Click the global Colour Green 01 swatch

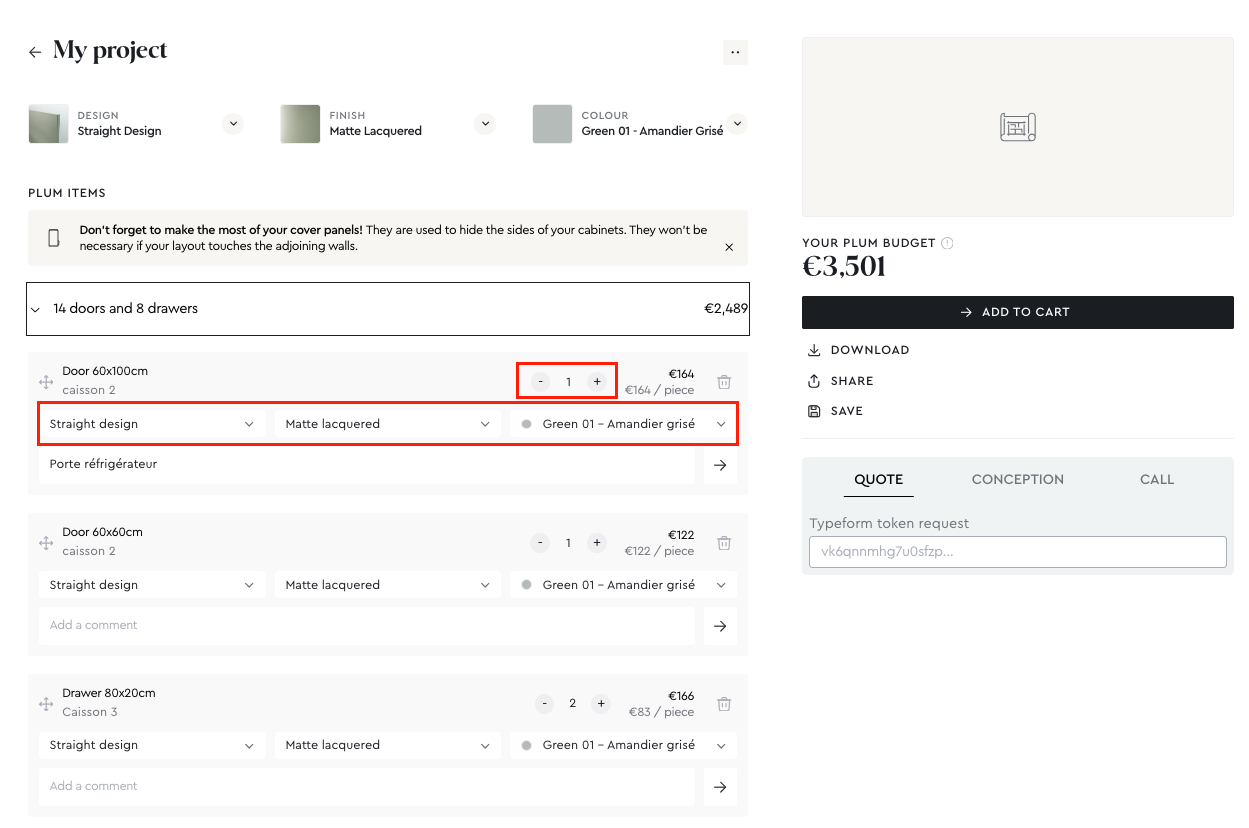pyautogui.click(x=552, y=124)
